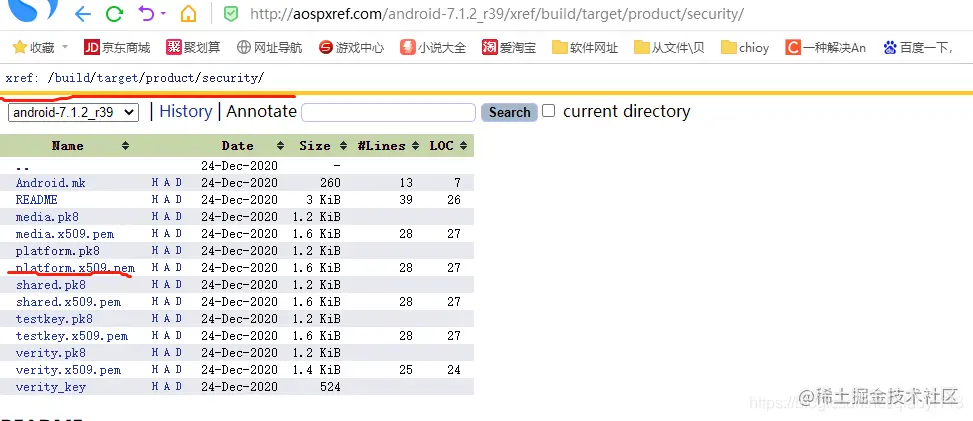Open the 网址导航 bookmark
Image resolution: width=973 pixels, height=421 pixels.
[269, 47]
